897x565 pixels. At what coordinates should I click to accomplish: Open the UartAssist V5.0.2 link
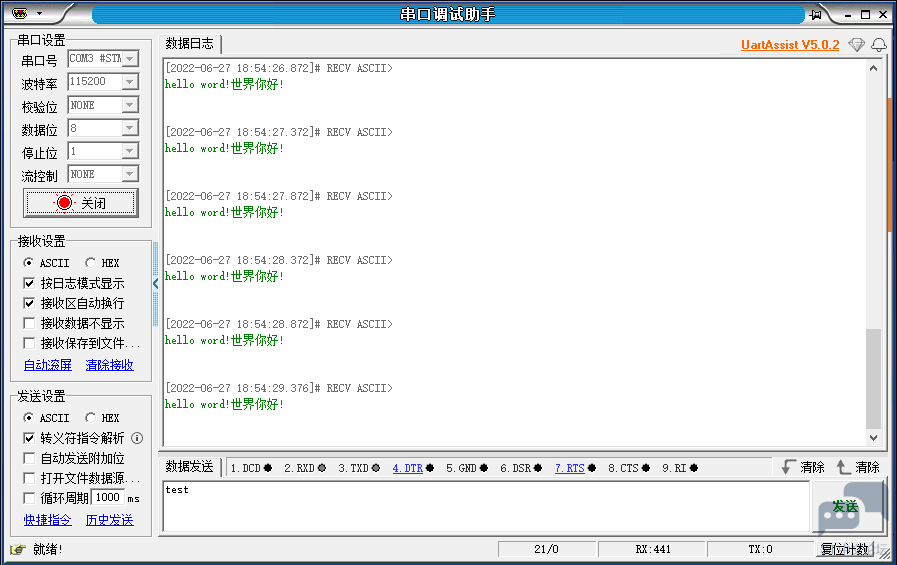click(790, 45)
